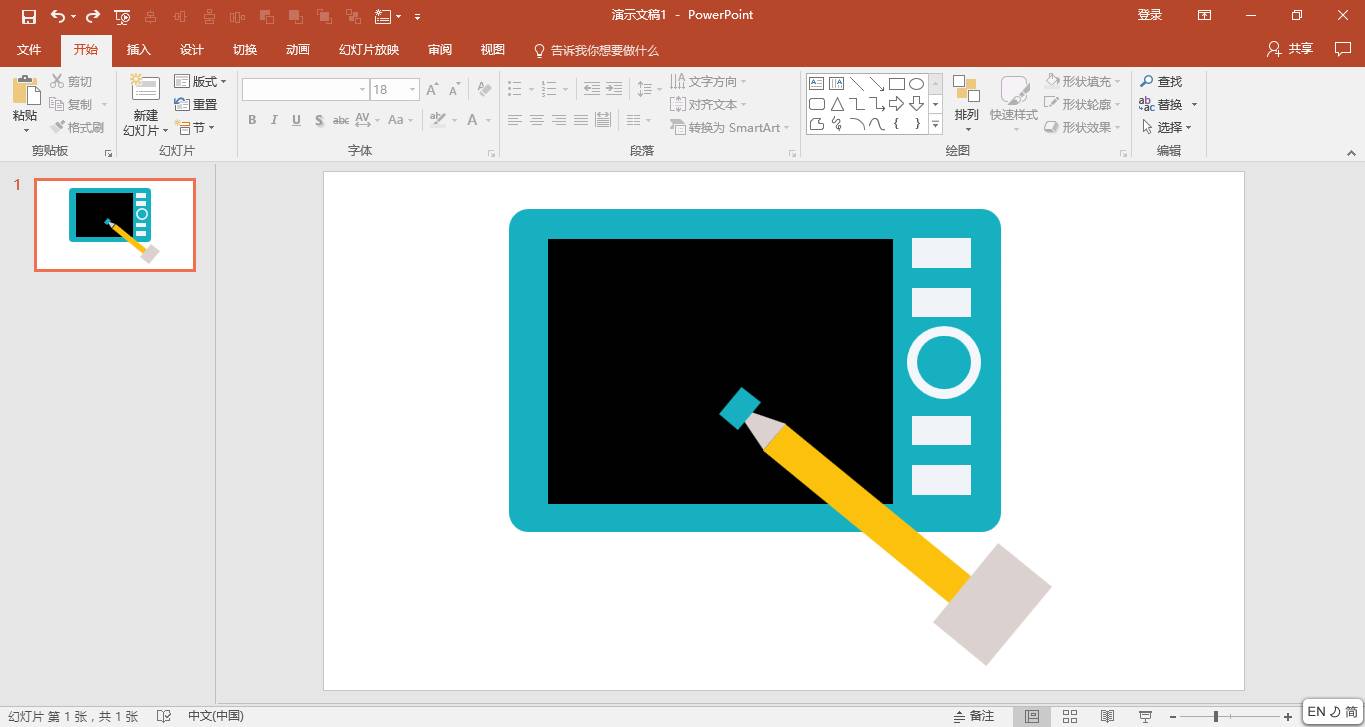Select the oval shape in shapes gallery
Screen dimensions: 1365x727
click(x=916, y=84)
